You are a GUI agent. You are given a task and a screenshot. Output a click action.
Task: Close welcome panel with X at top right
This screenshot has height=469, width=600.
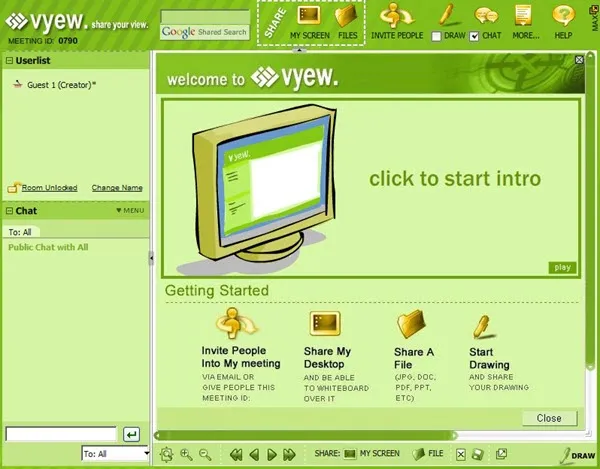coord(579,60)
